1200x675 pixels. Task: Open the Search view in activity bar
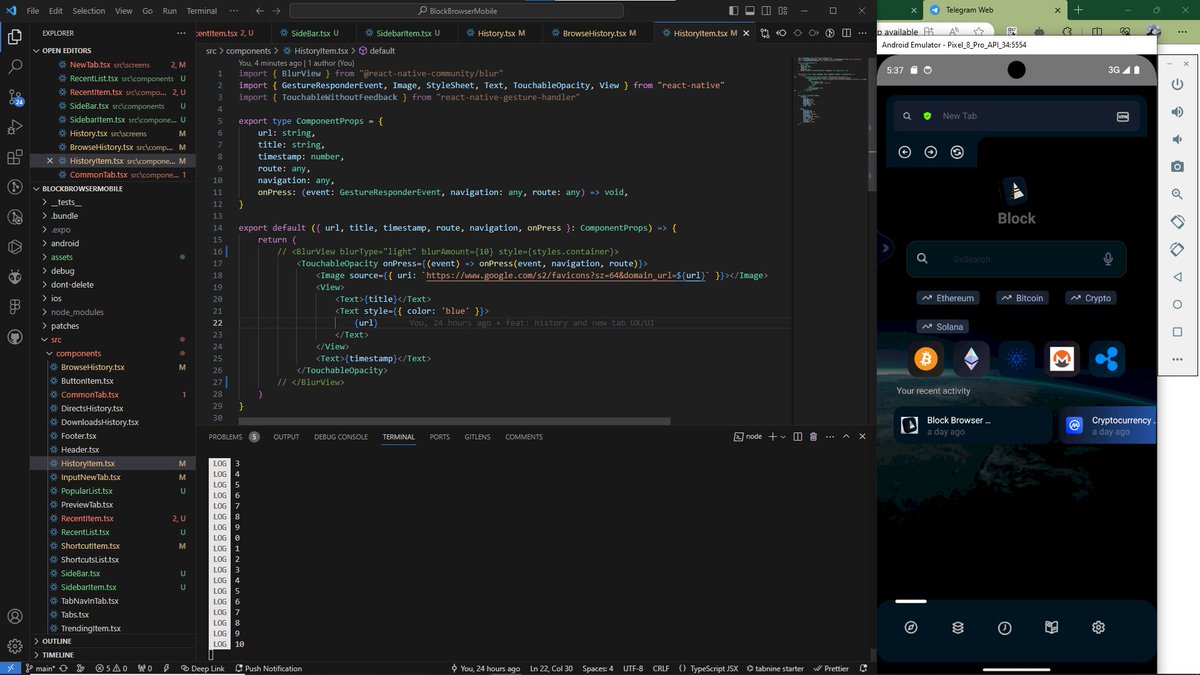point(15,67)
